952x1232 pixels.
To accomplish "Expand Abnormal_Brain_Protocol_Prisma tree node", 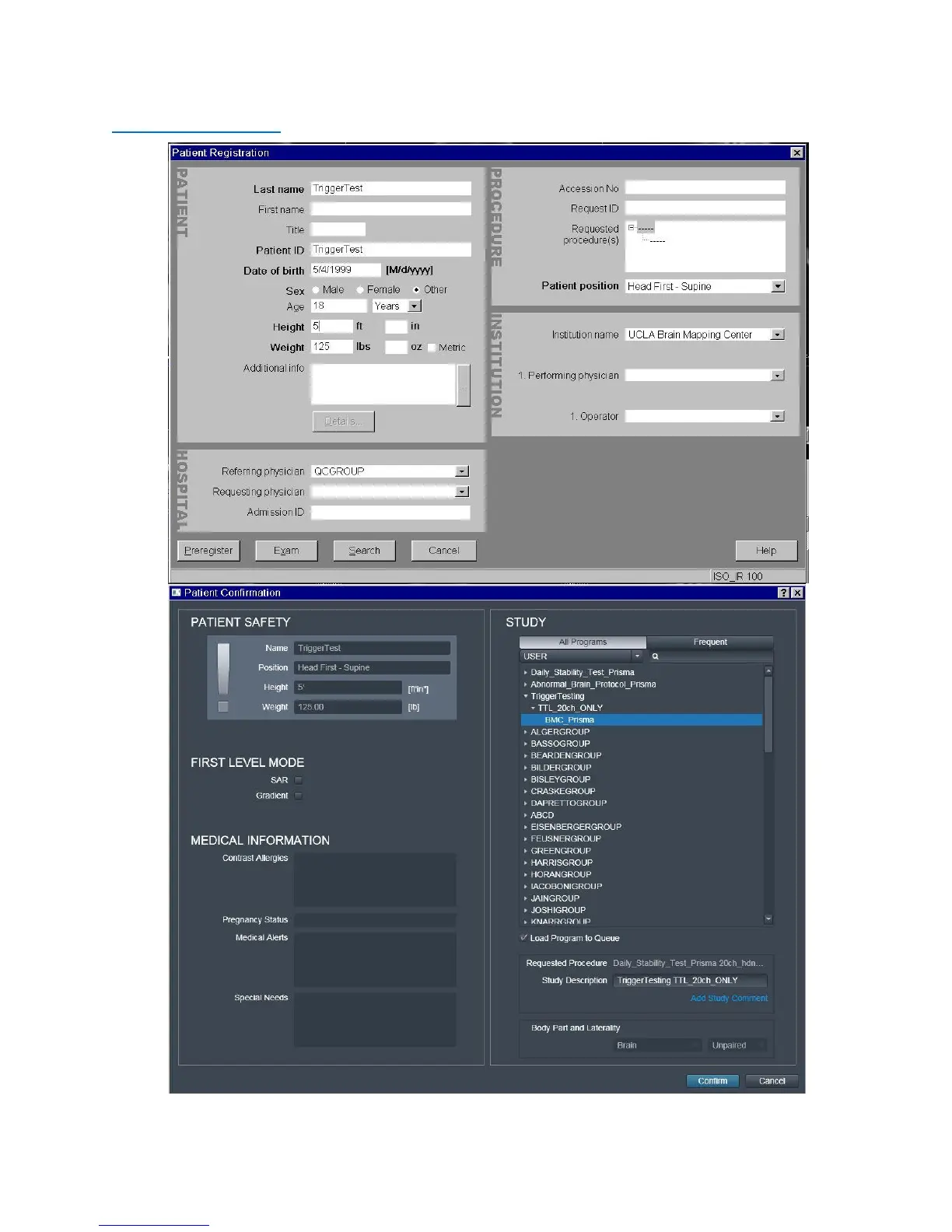I will point(526,684).
